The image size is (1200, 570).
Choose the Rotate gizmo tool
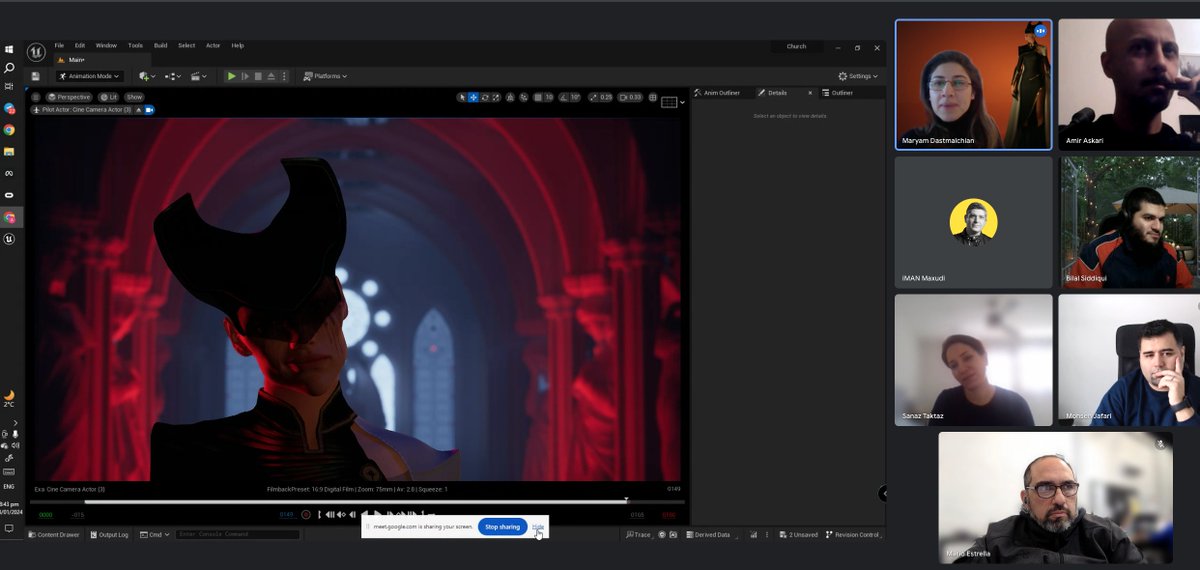point(485,97)
